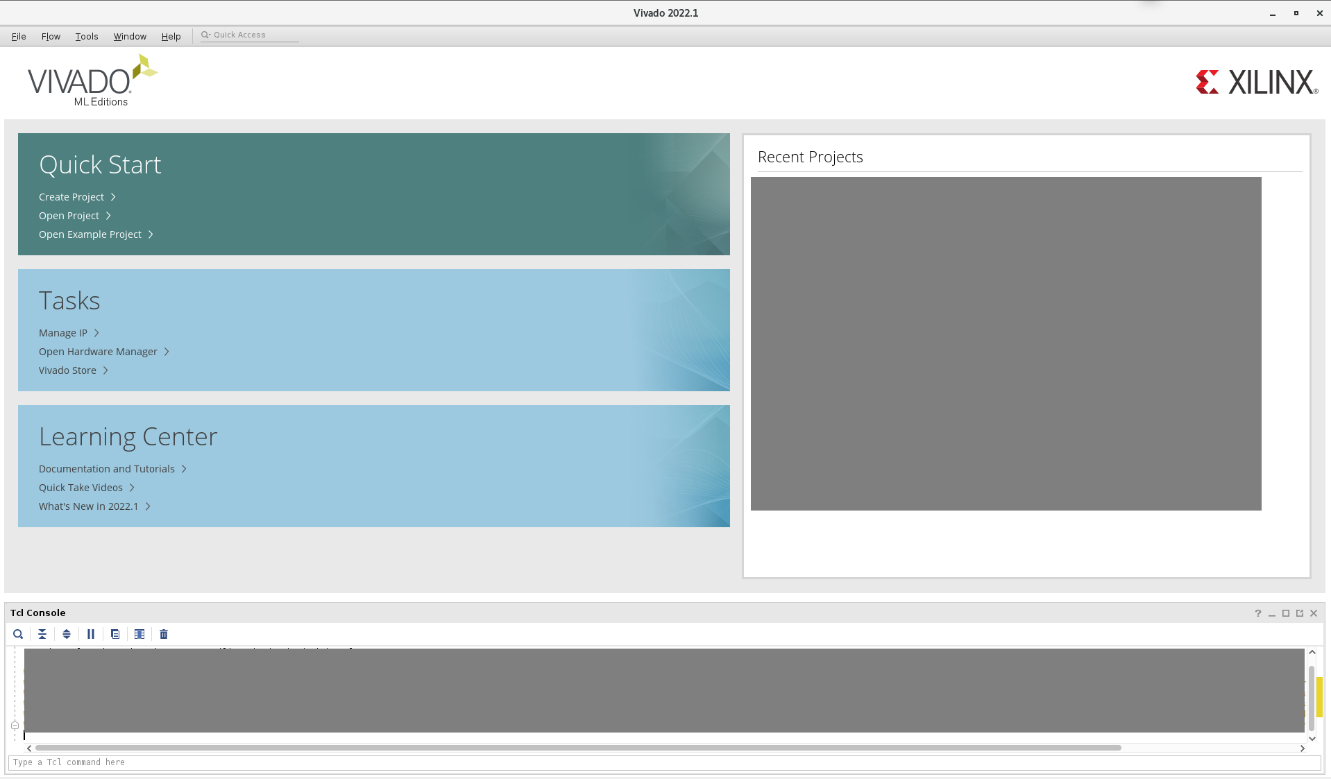
Task: Open the Flow menu
Action: tap(51, 36)
